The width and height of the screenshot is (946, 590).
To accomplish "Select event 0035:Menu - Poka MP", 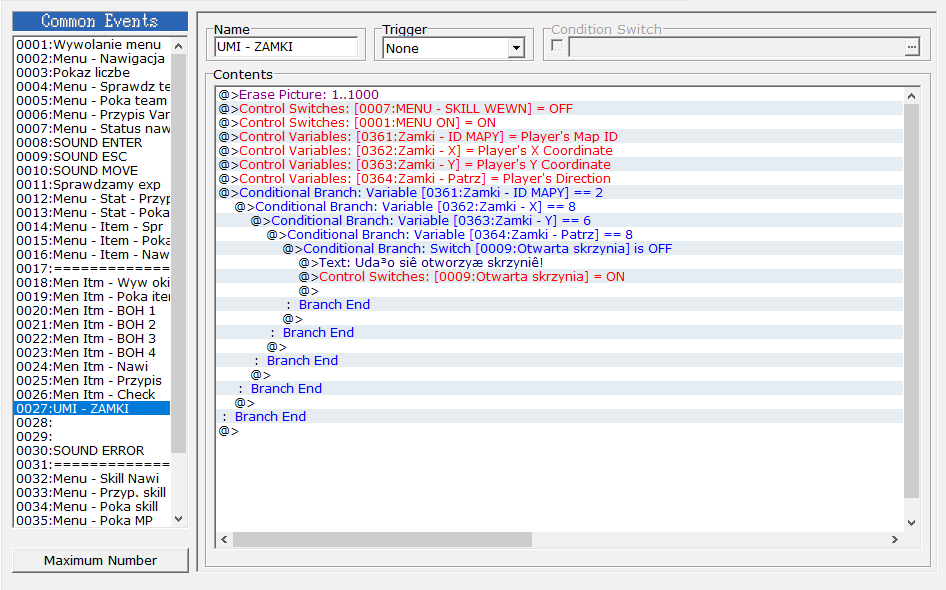I will [92, 521].
